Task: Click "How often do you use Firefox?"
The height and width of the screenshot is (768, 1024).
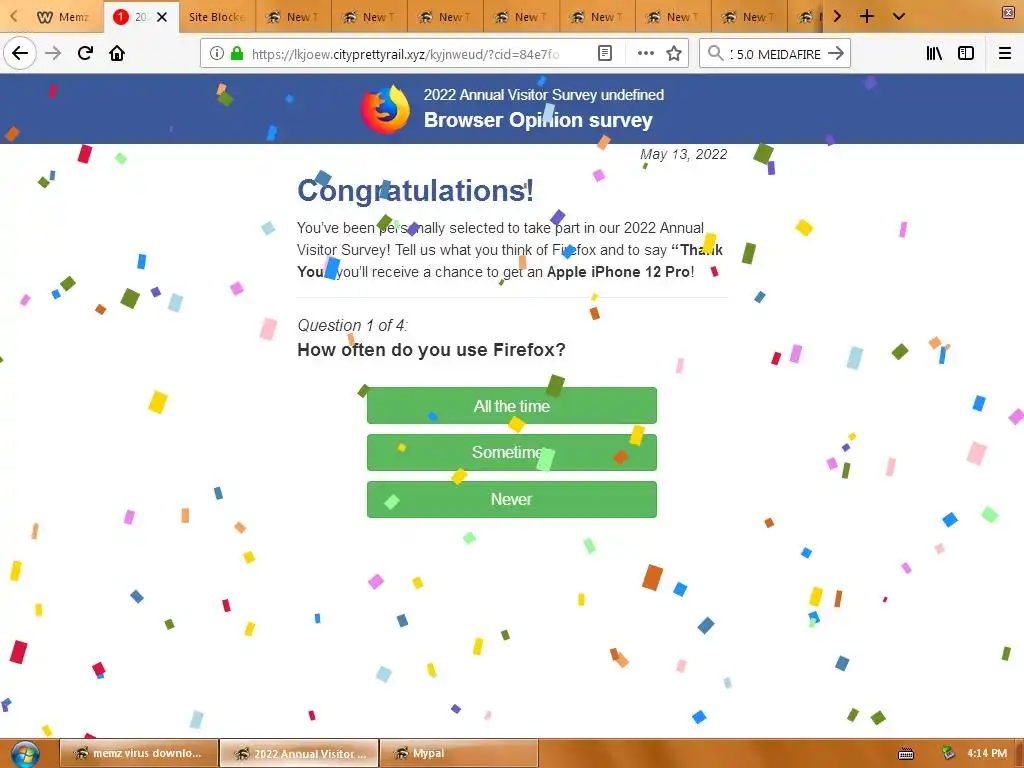Action: point(431,350)
